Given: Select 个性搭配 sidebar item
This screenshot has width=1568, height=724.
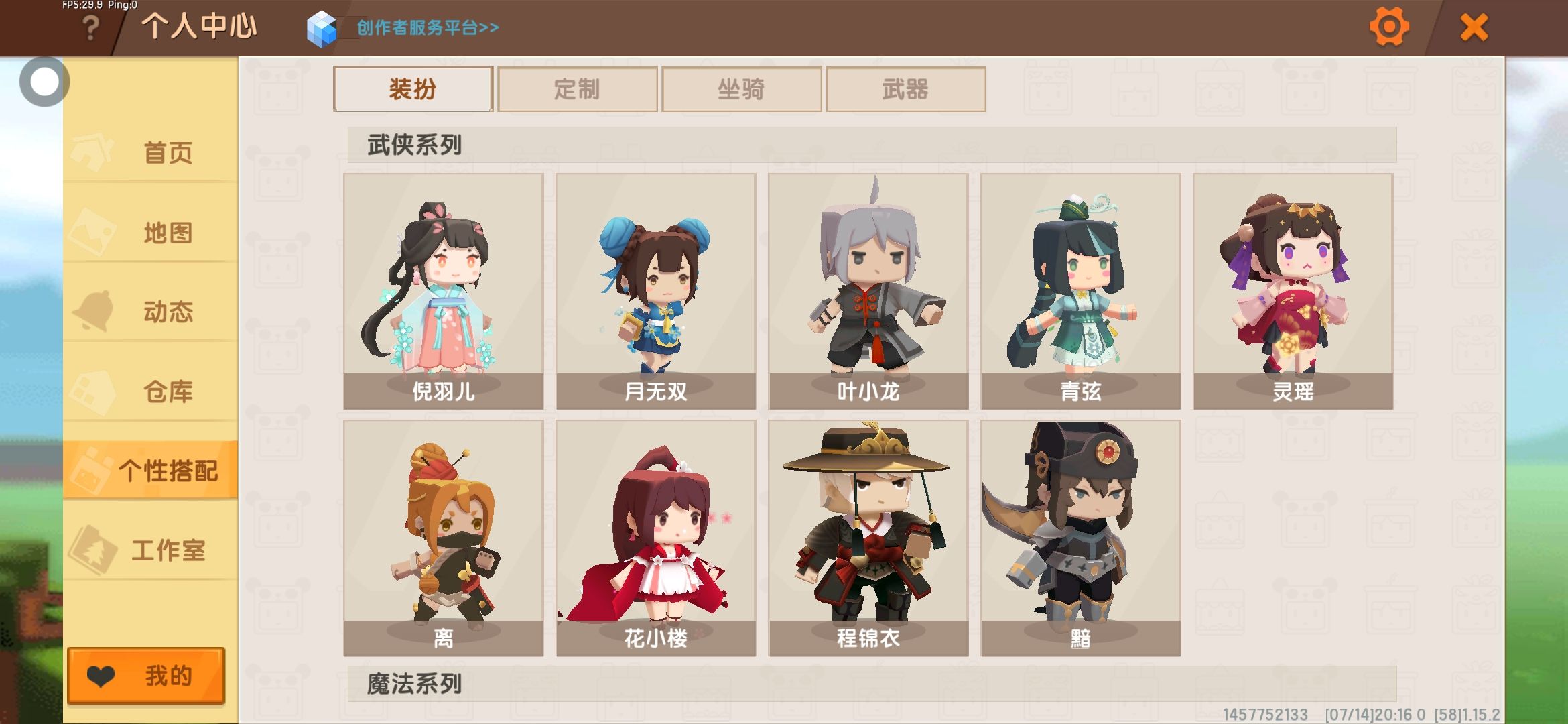Looking at the screenshot, I should [151, 471].
